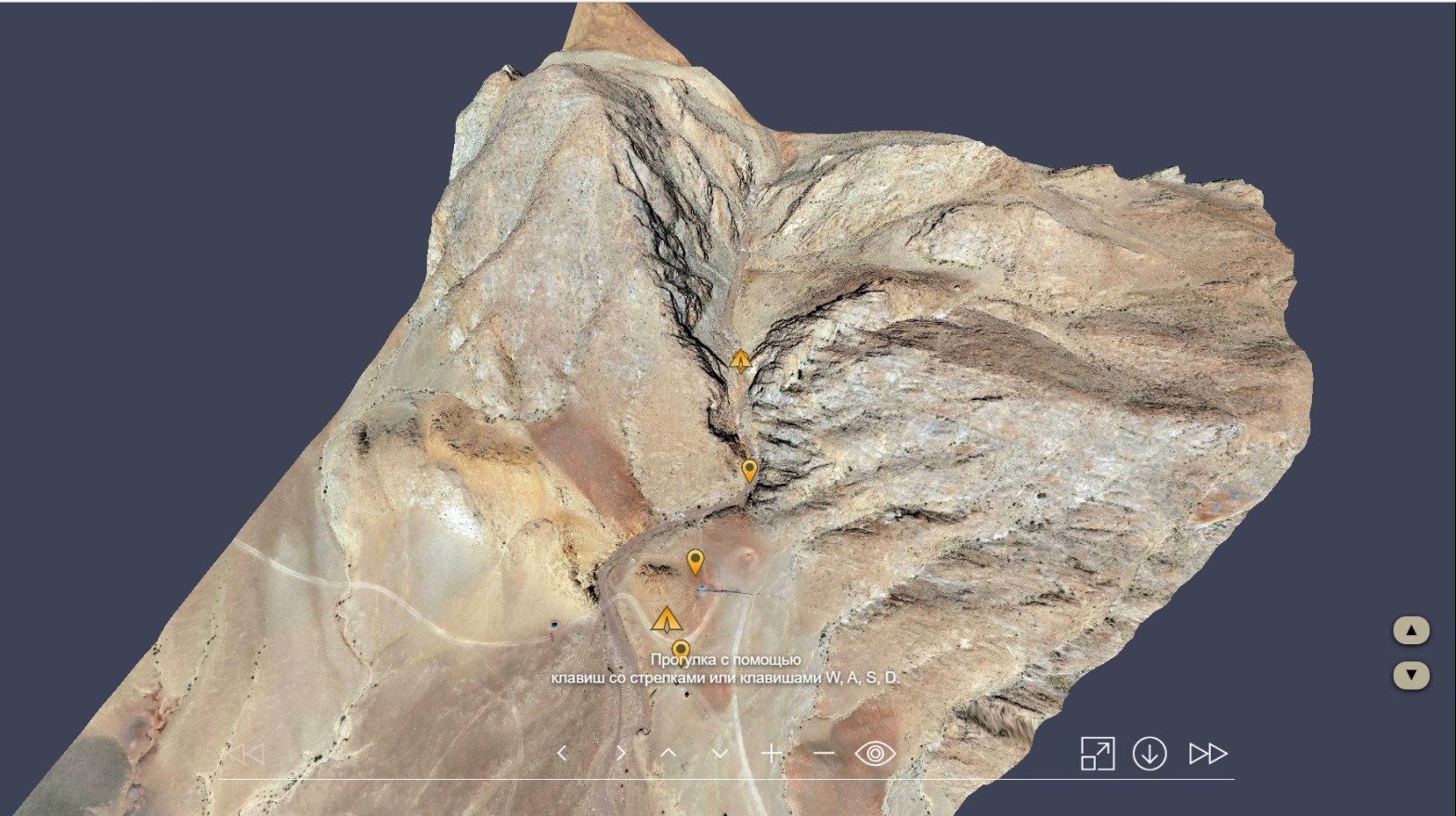The image size is (1456, 816).
Task: Tilt view down with down chevron
Action: 720,753
